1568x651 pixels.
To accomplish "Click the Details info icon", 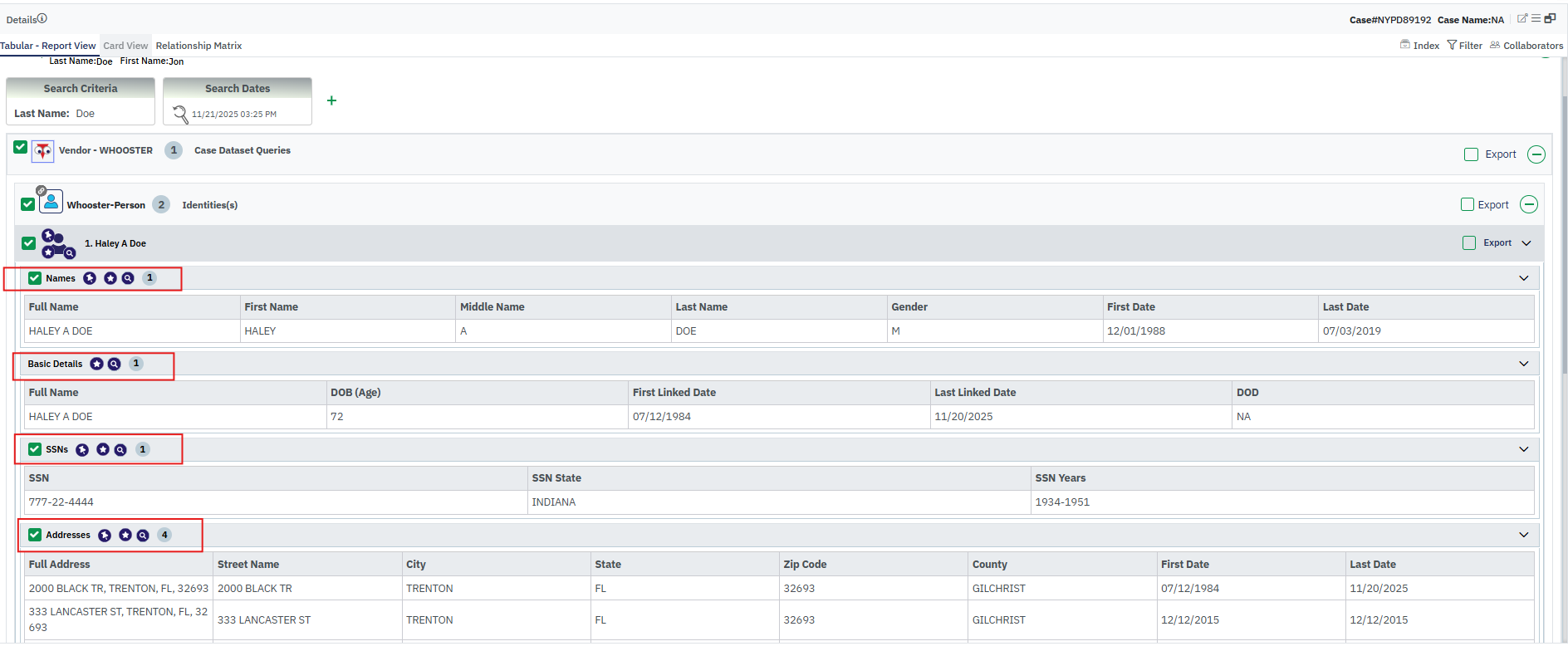I will pyautogui.click(x=42, y=18).
